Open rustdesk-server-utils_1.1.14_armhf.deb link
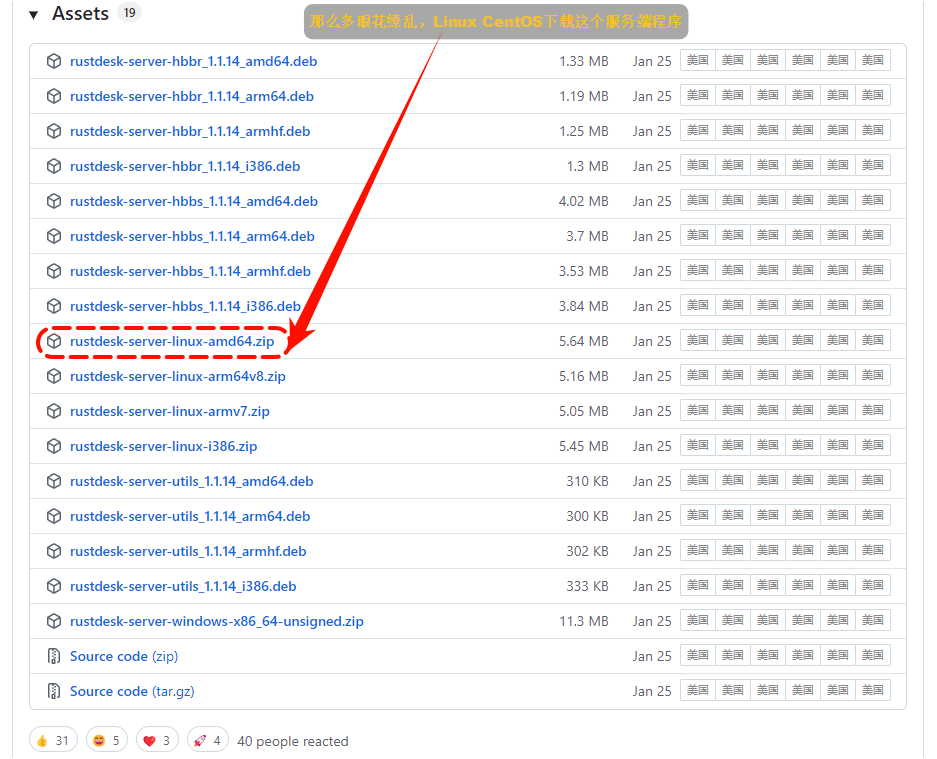Screen dimensions: 937x759 pos(188,551)
